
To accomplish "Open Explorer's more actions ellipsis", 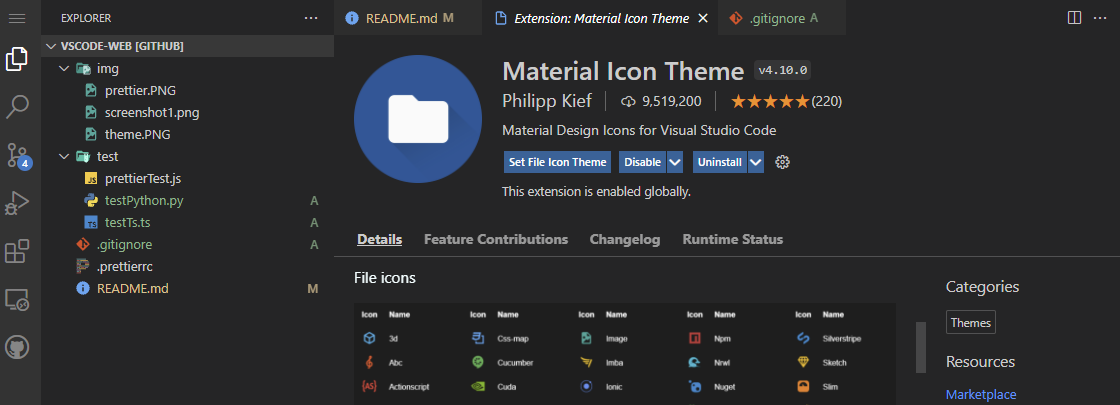I will tap(311, 18).
